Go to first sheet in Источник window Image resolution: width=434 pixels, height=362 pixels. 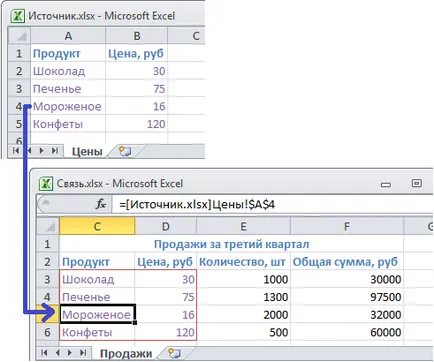(16, 151)
